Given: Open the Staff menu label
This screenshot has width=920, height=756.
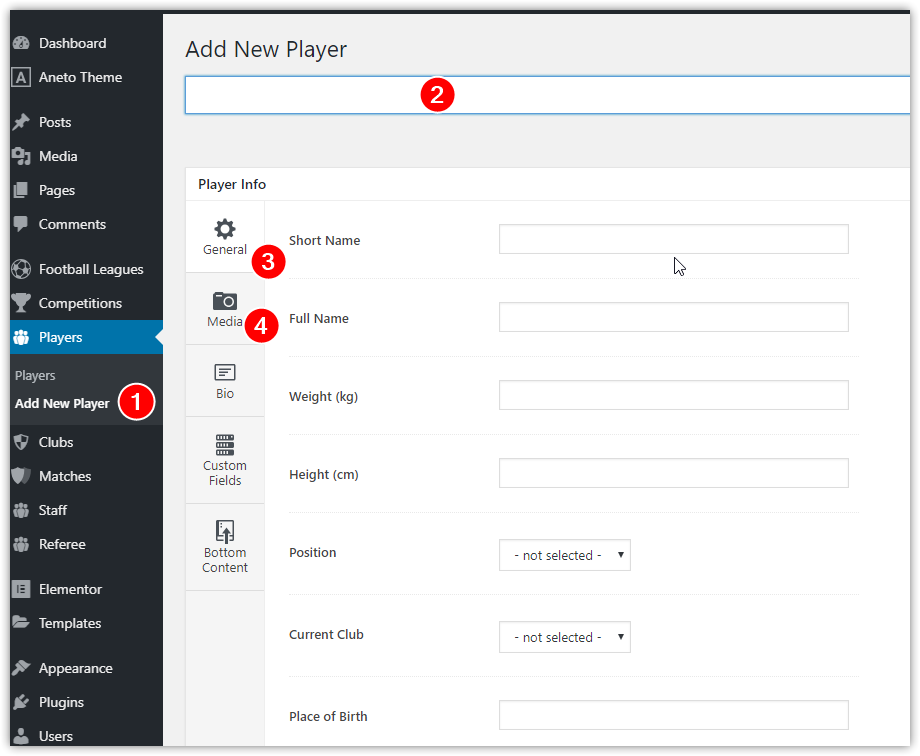Looking at the screenshot, I should tap(53, 511).
